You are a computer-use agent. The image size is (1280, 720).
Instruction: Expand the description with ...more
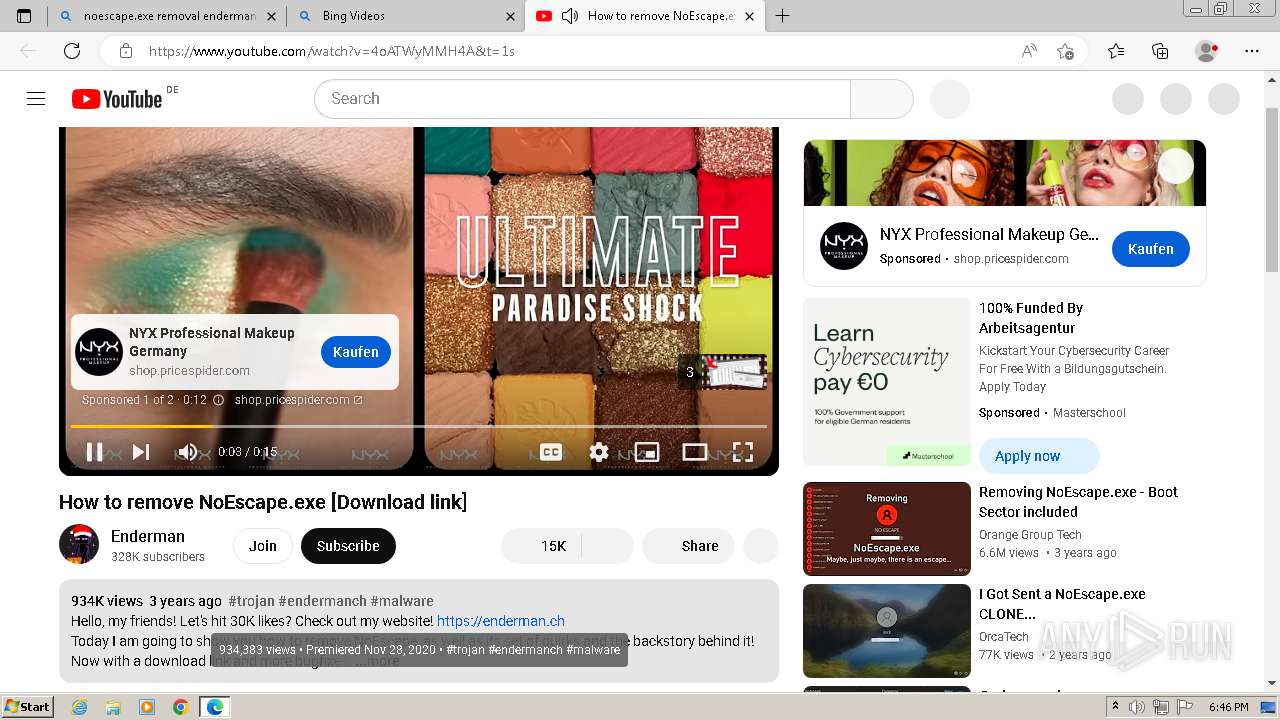click(377, 661)
